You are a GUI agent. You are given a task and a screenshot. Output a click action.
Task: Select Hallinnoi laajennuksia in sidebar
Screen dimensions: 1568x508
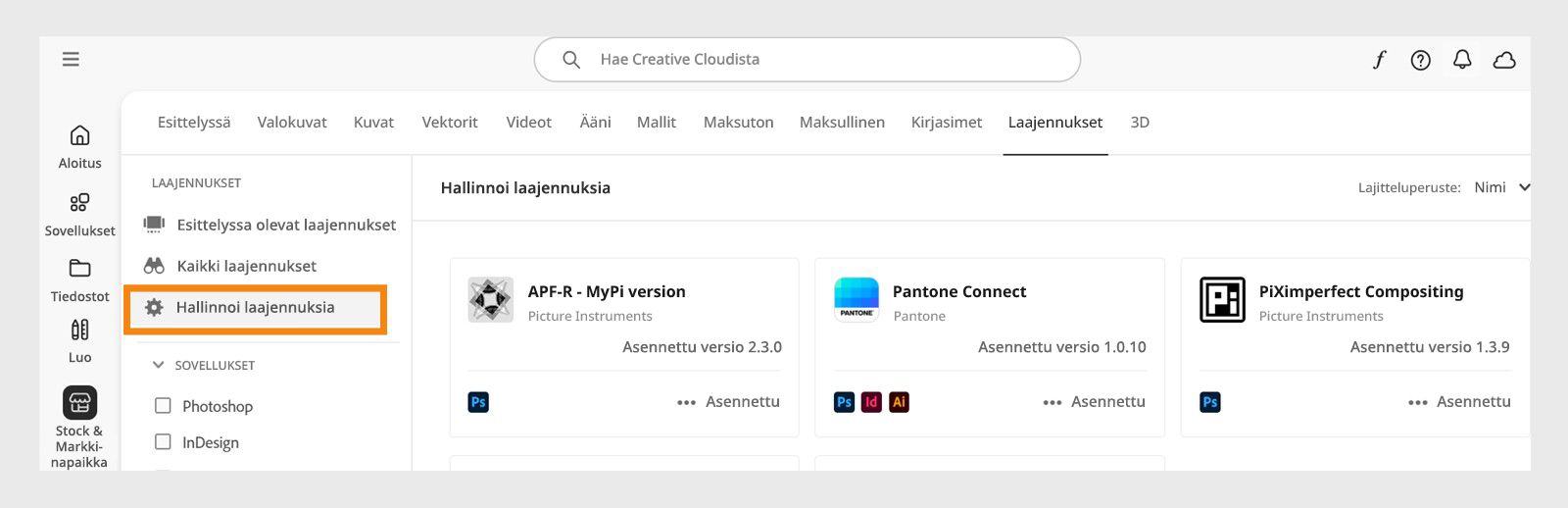click(x=255, y=308)
